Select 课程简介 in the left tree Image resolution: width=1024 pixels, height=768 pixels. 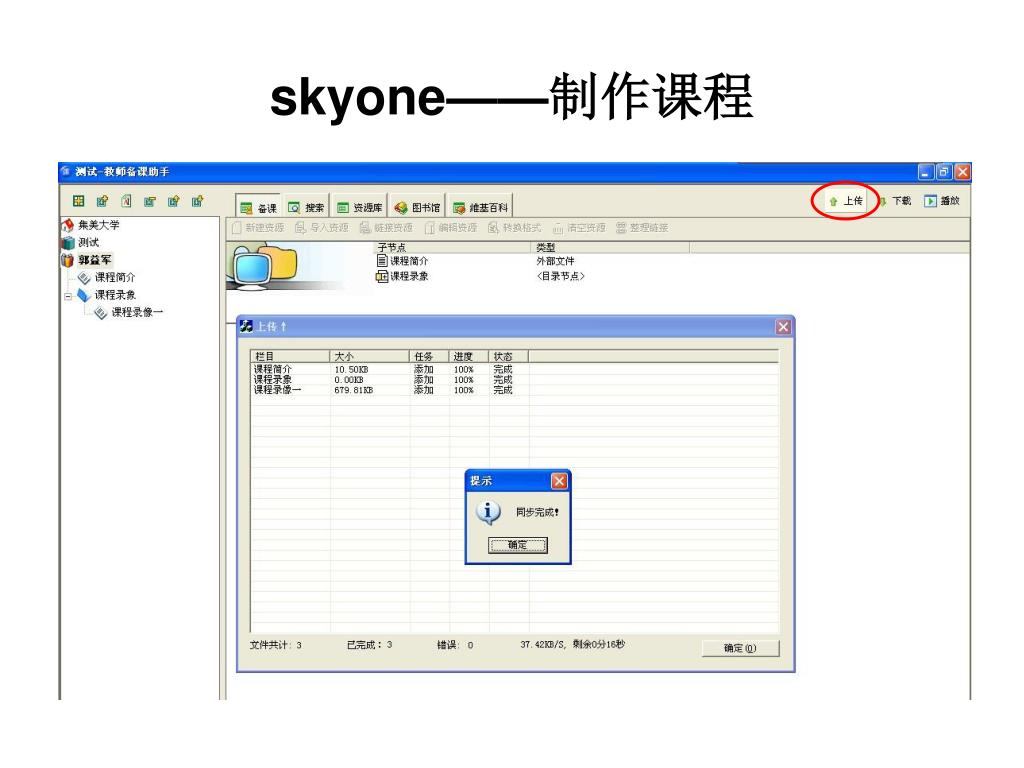115,278
